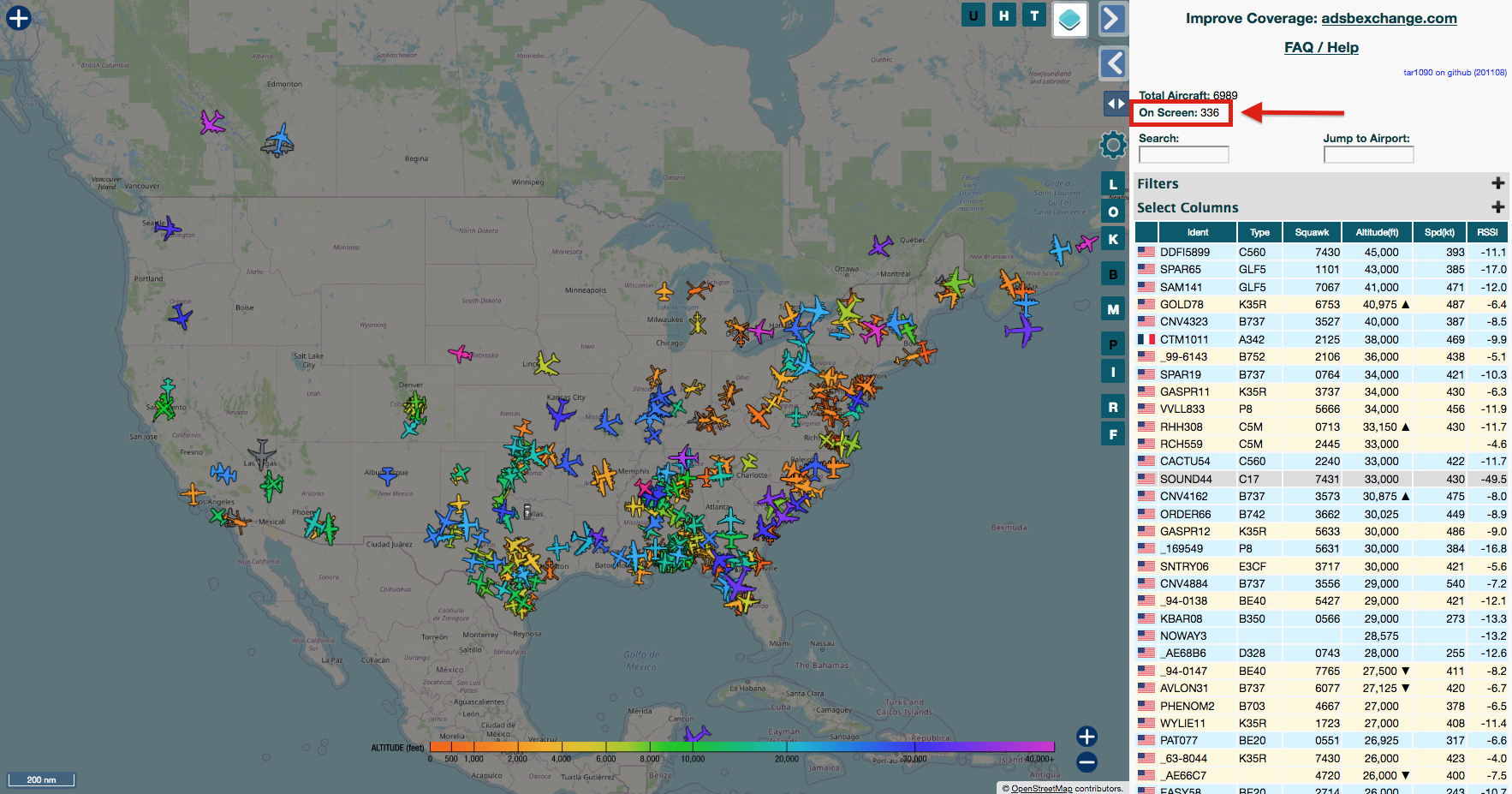Click the gray aircraft icon near Las Vegas
This screenshot has width=1512, height=794.
(262, 453)
